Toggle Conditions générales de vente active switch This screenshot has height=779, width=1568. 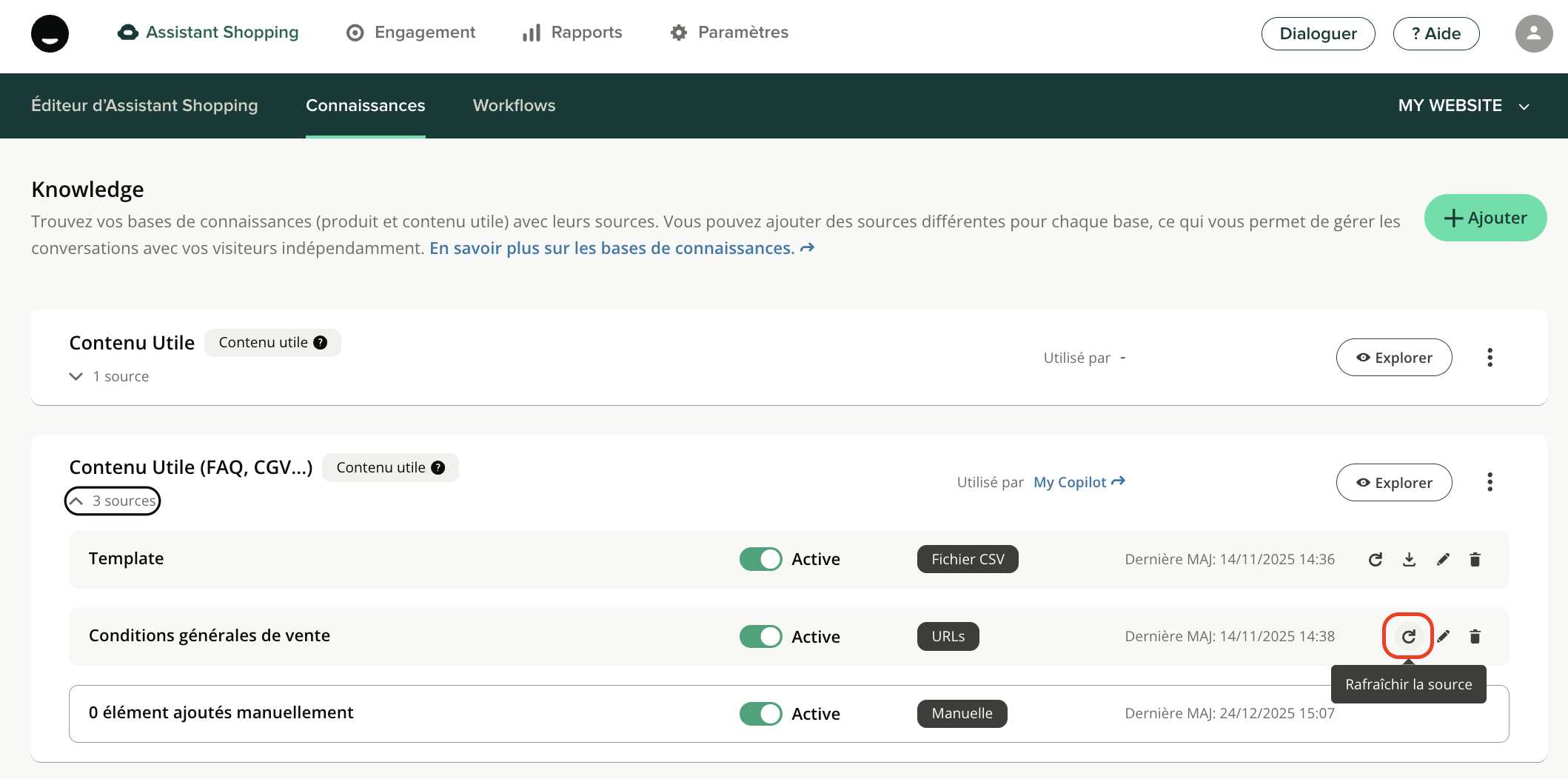coord(760,636)
